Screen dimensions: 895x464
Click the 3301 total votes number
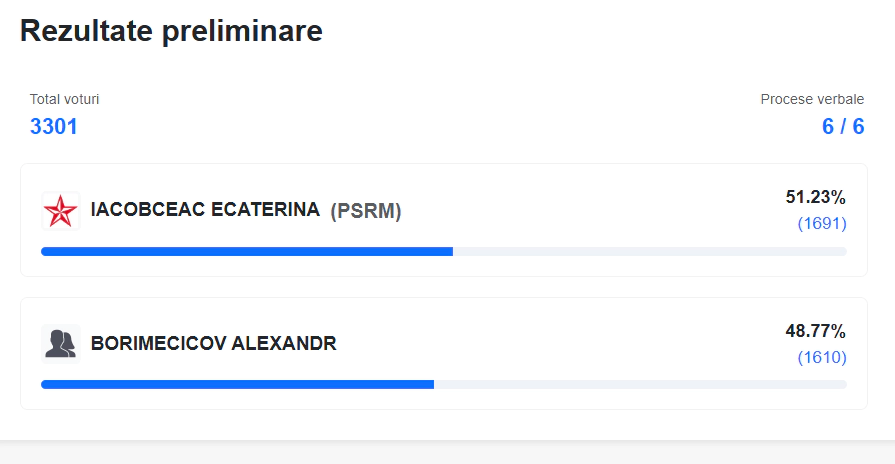click(54, 126)
